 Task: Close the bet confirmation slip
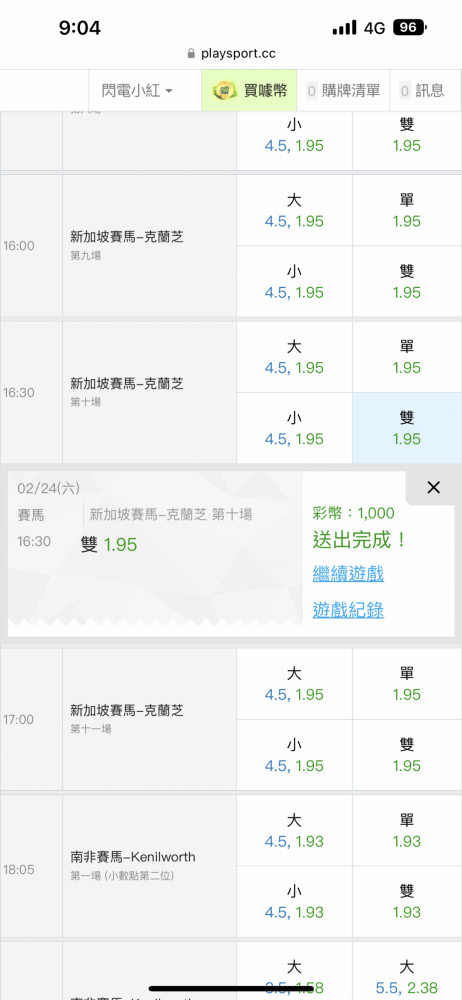coord(433,488)
